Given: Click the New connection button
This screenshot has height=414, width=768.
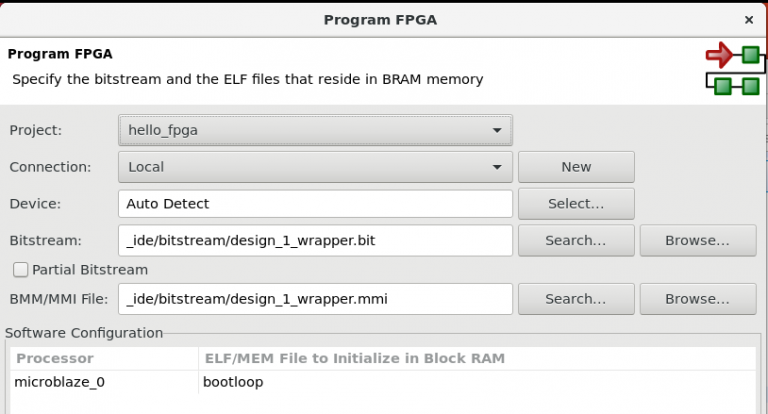Looking at the screenshot, I should click(x=576, y=167).
